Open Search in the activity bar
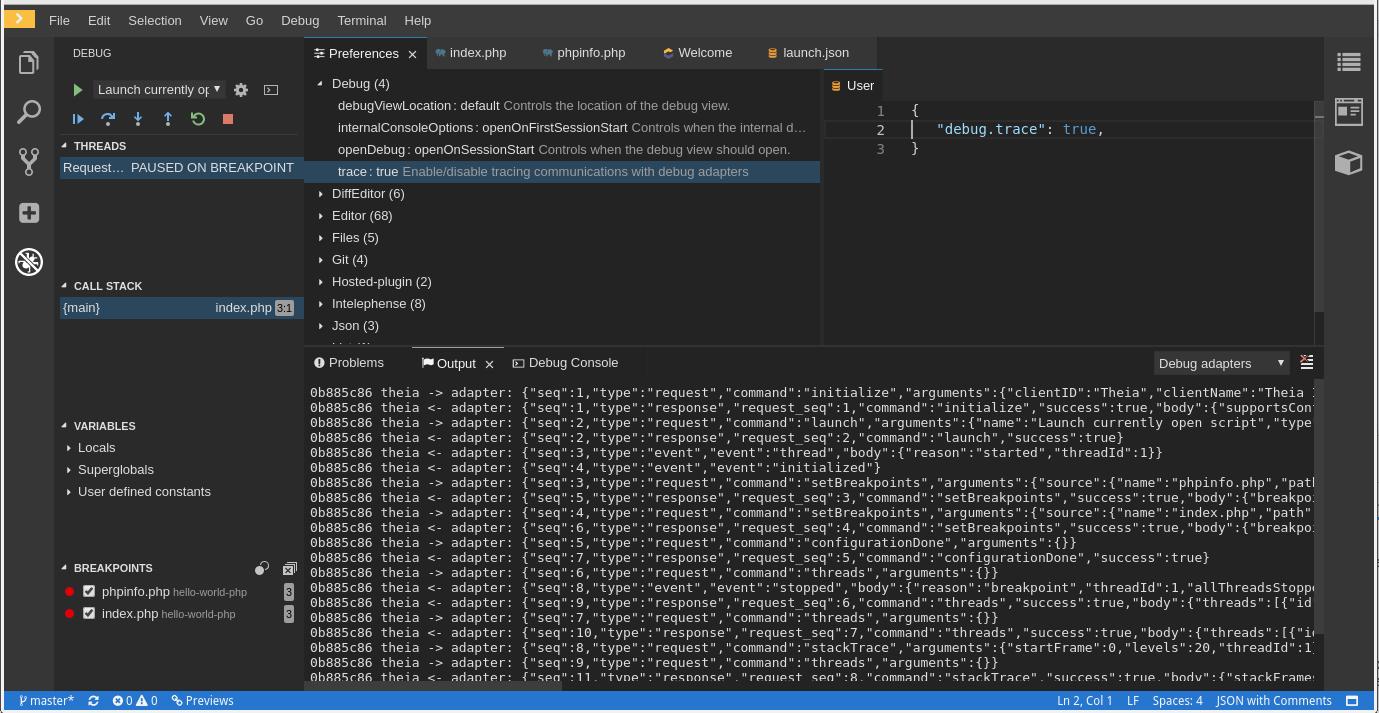 tap(28, 112)
